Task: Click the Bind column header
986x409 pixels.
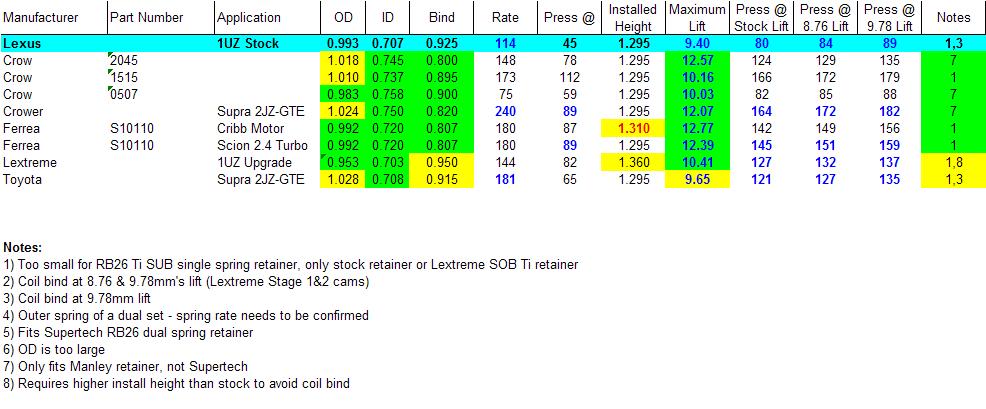Action: coord(441,18)
